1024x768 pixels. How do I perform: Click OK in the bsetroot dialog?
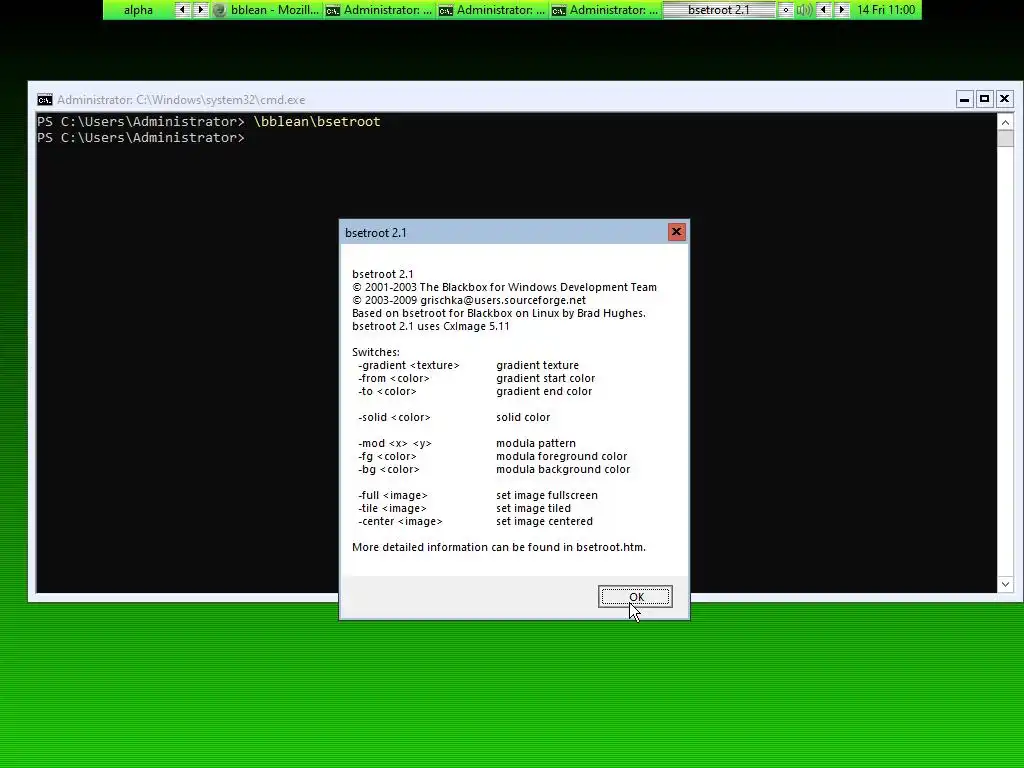pyautogui.click(x=635, y=596)
